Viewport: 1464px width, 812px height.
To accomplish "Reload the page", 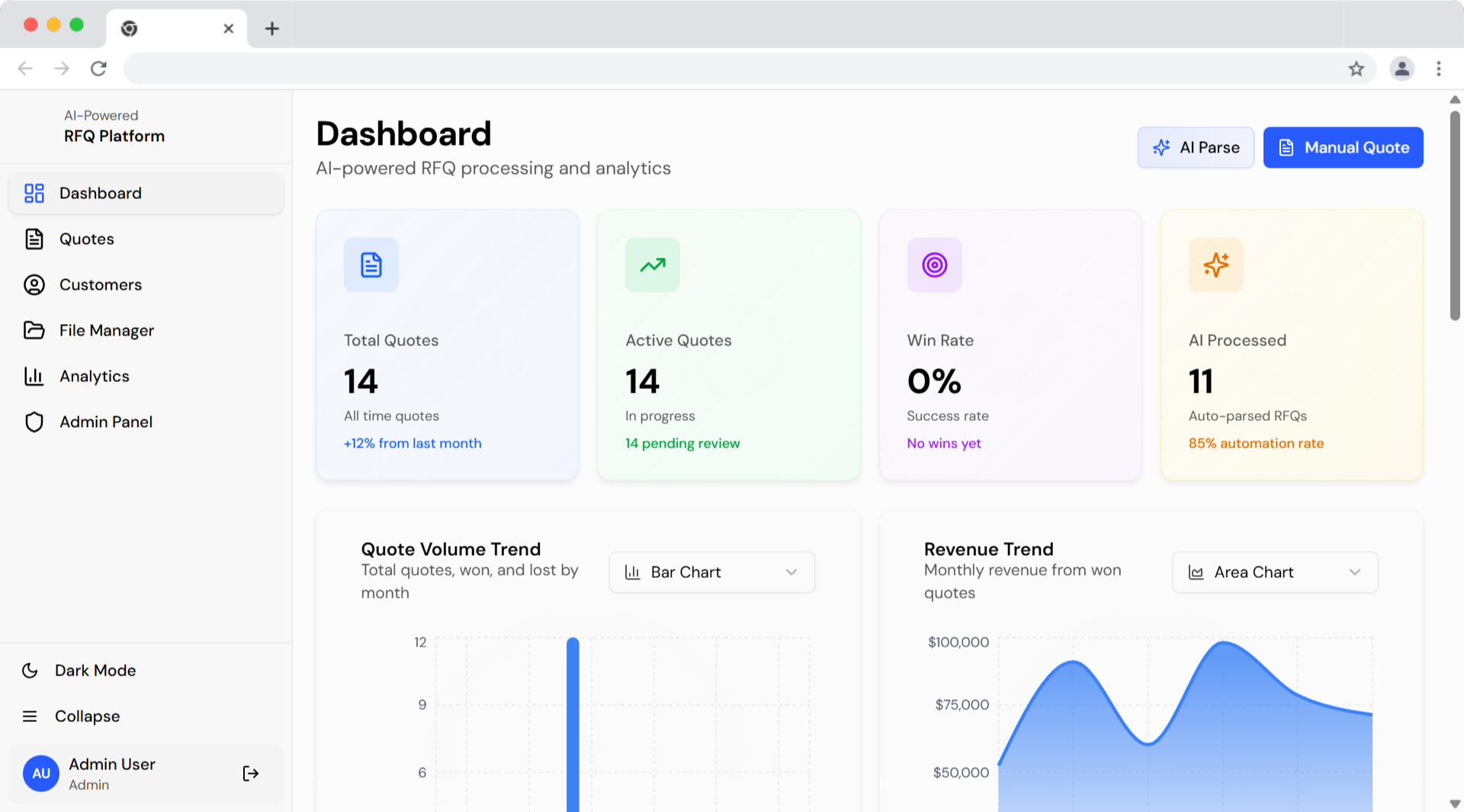I will [x=98, y=69].
